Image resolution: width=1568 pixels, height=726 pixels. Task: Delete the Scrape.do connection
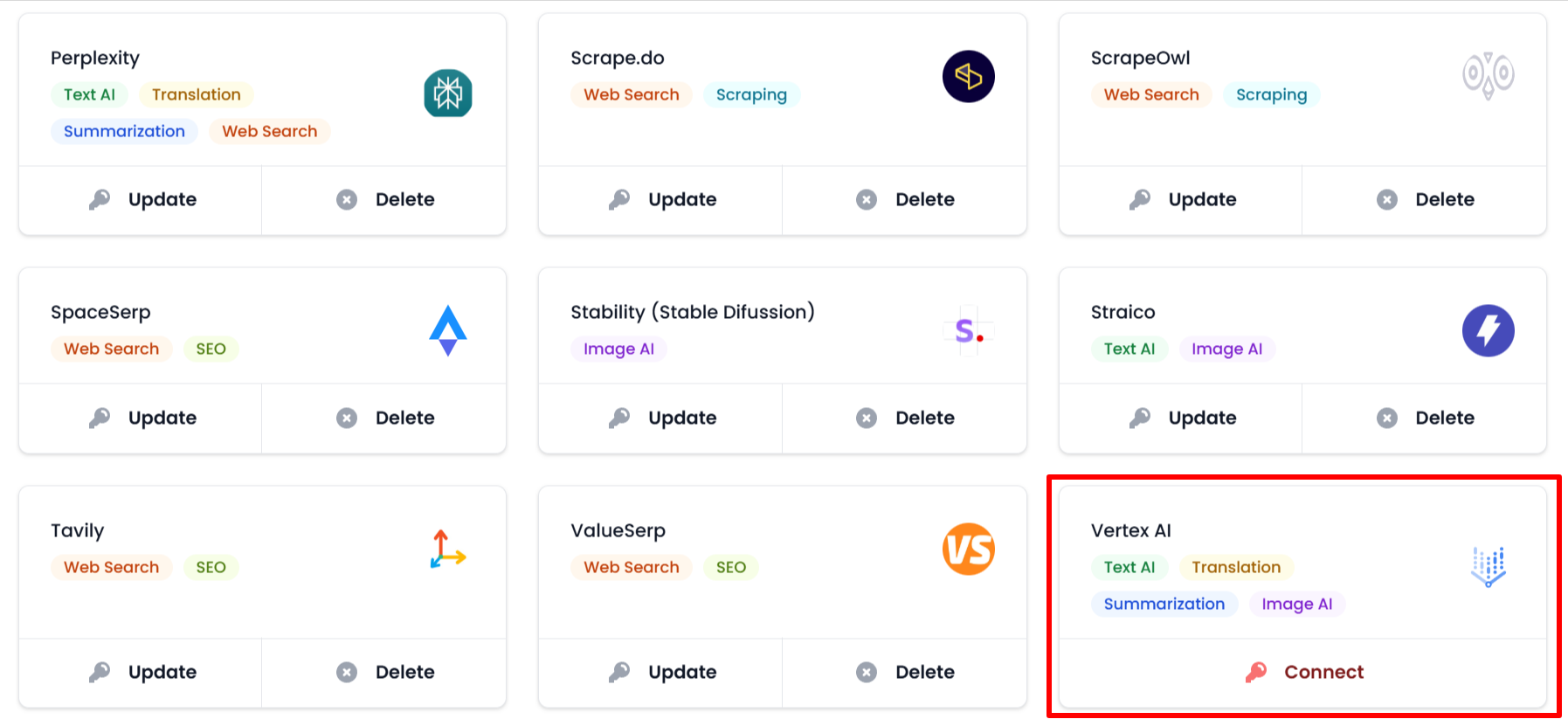[x=905, y=200]
